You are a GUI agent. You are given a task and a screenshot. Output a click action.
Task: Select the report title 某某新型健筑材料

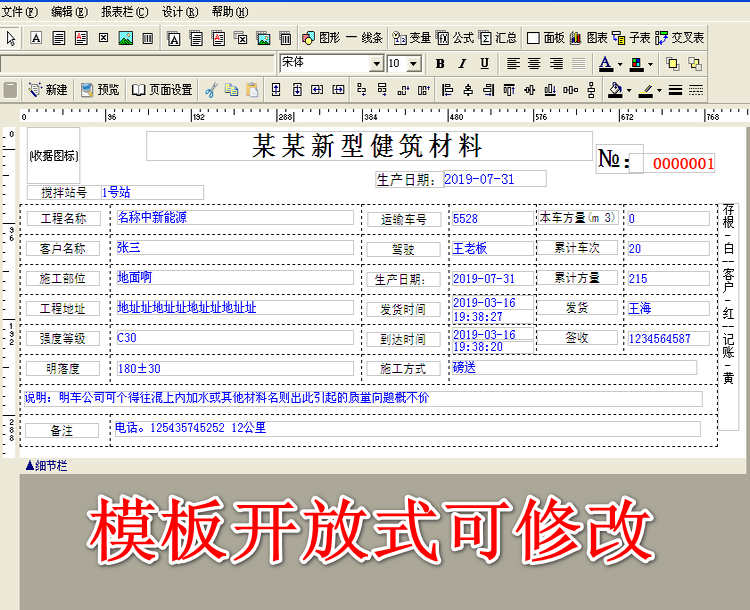pos(369,146)
